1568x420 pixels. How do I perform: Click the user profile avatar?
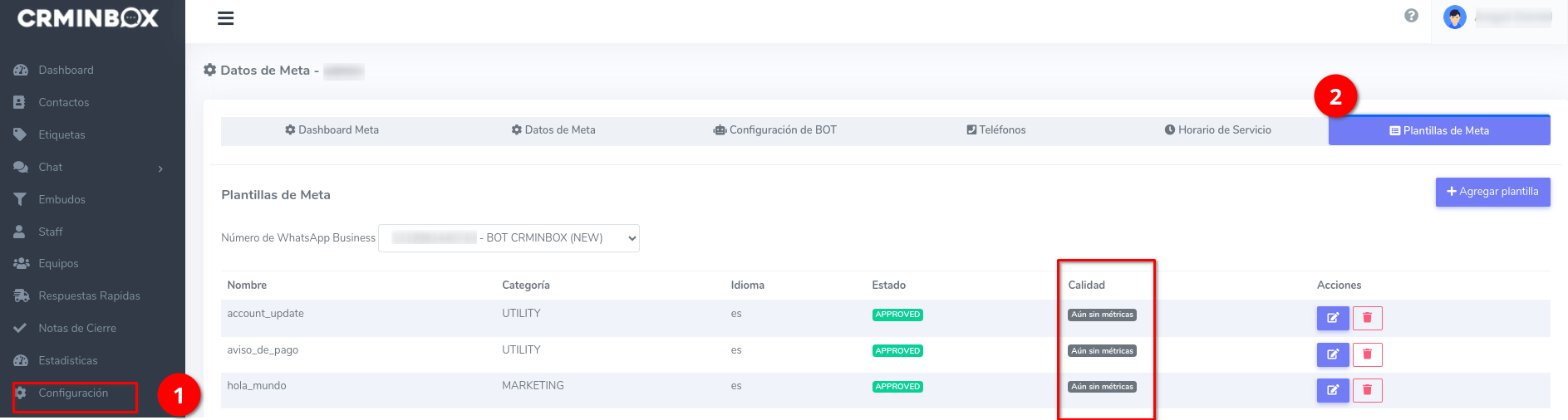click(x=1454, y=17)
